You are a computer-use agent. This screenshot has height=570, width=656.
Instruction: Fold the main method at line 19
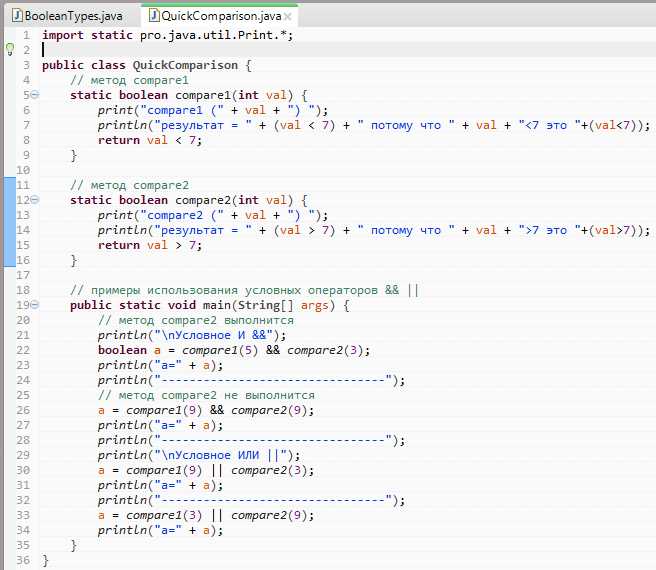click(x=35, y=305)
